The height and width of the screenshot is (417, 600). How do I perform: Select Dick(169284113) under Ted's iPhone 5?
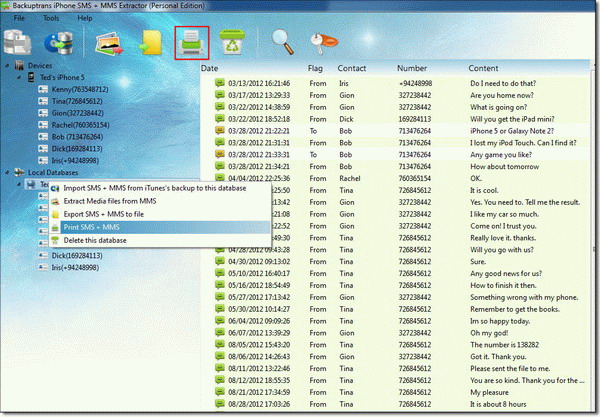click(77, 149)
